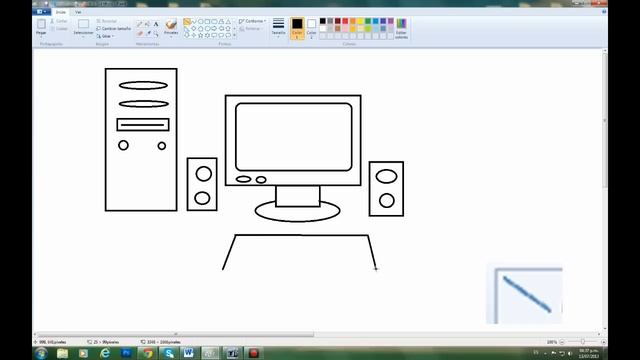The width and height of the screenshot is (640, 360).
Task: Click the vertical scrollbar thumb
Action: coord(604,120)
